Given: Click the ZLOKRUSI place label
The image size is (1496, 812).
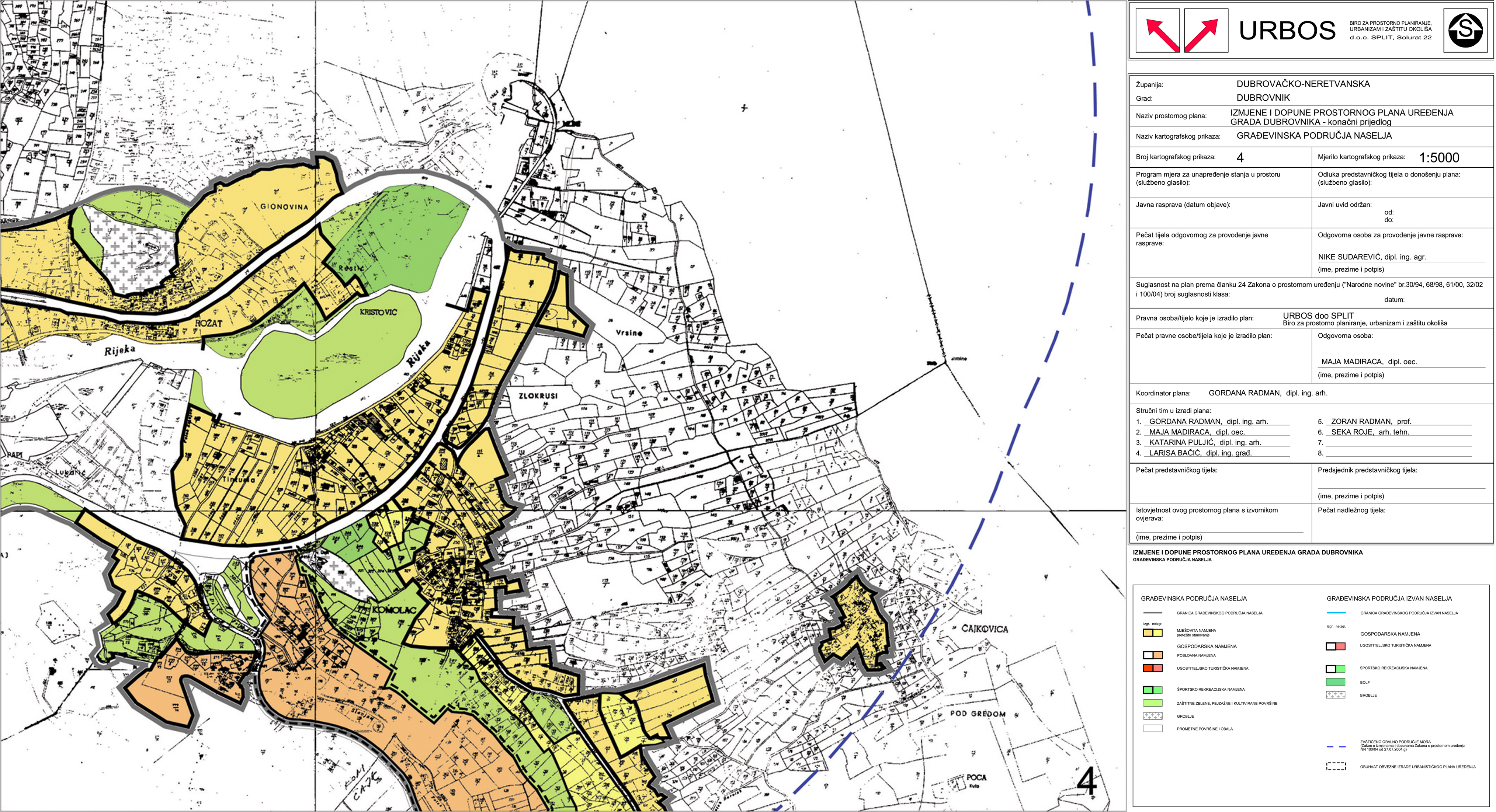Looking at the screenshot, I should [x=538, y=396].
